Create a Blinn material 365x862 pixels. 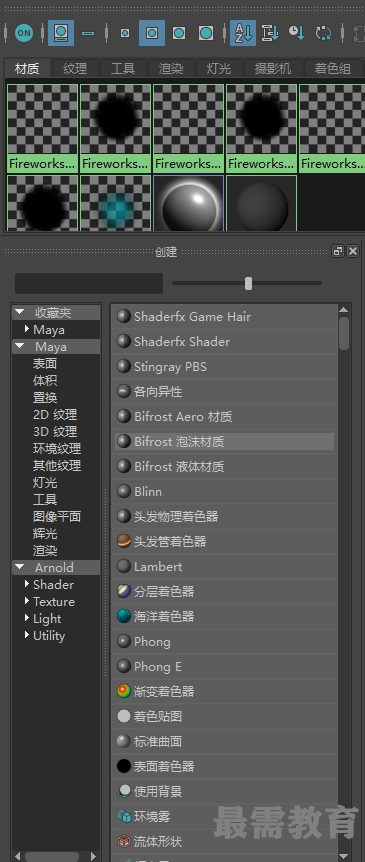[225, 491]
